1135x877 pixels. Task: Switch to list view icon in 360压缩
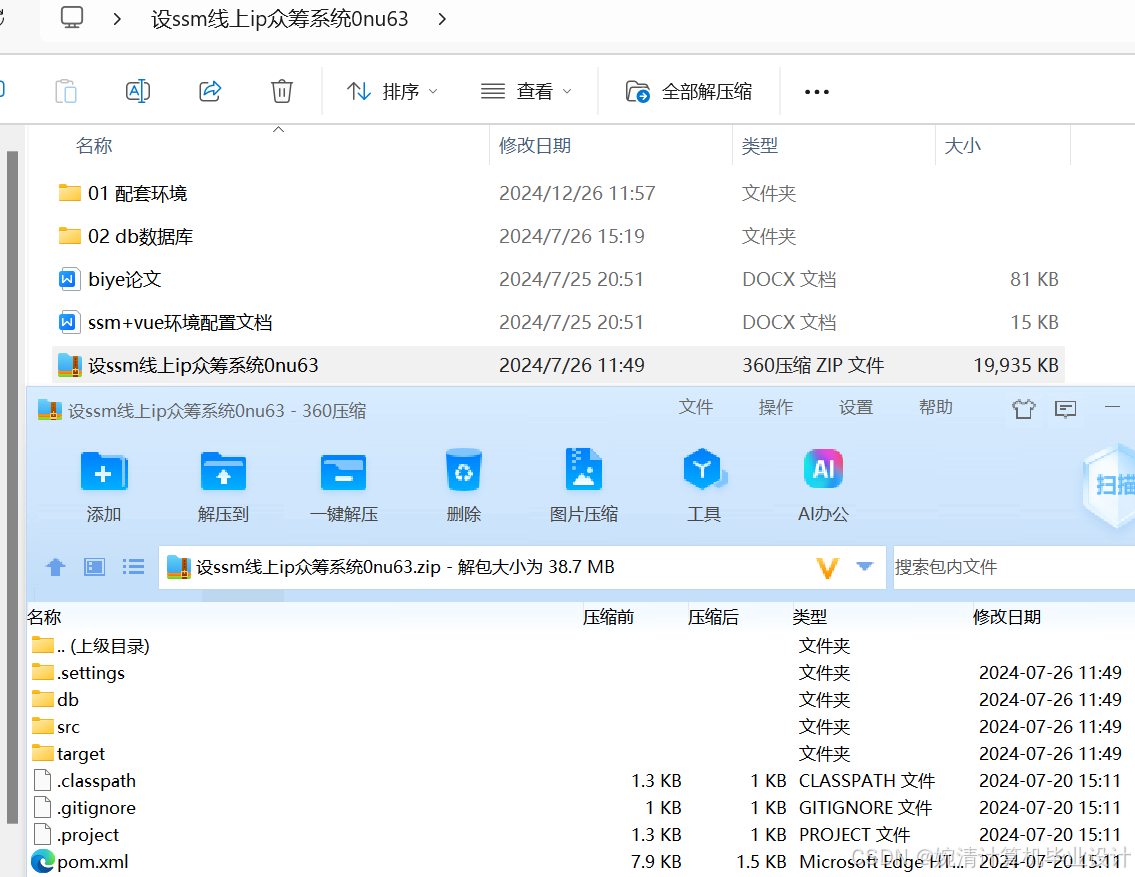point(133,567)
